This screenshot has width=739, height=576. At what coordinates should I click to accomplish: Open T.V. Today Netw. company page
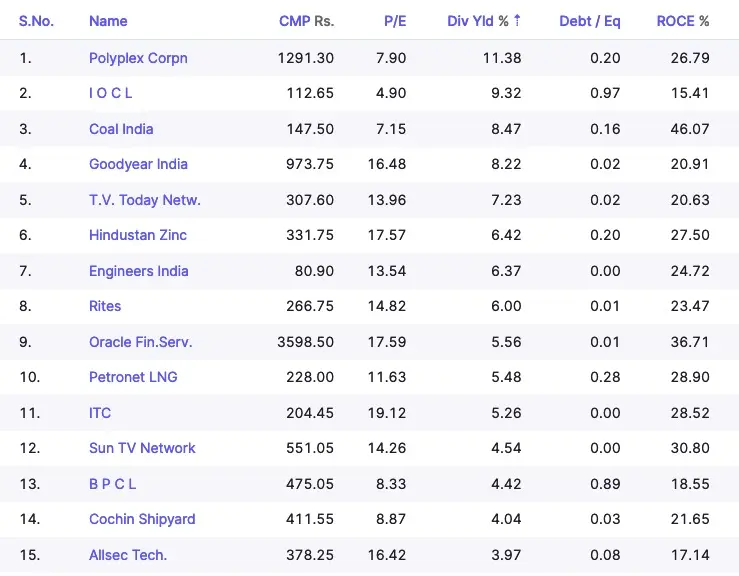[x=145, y=200]
